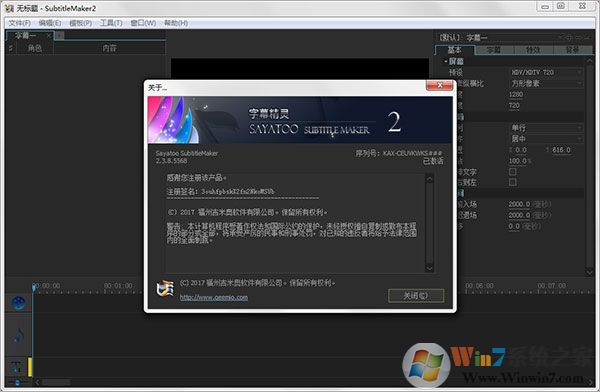600x392 pixels.
Task: Switch to the 基本 properties tab
Action: click(x=455, y=50)
